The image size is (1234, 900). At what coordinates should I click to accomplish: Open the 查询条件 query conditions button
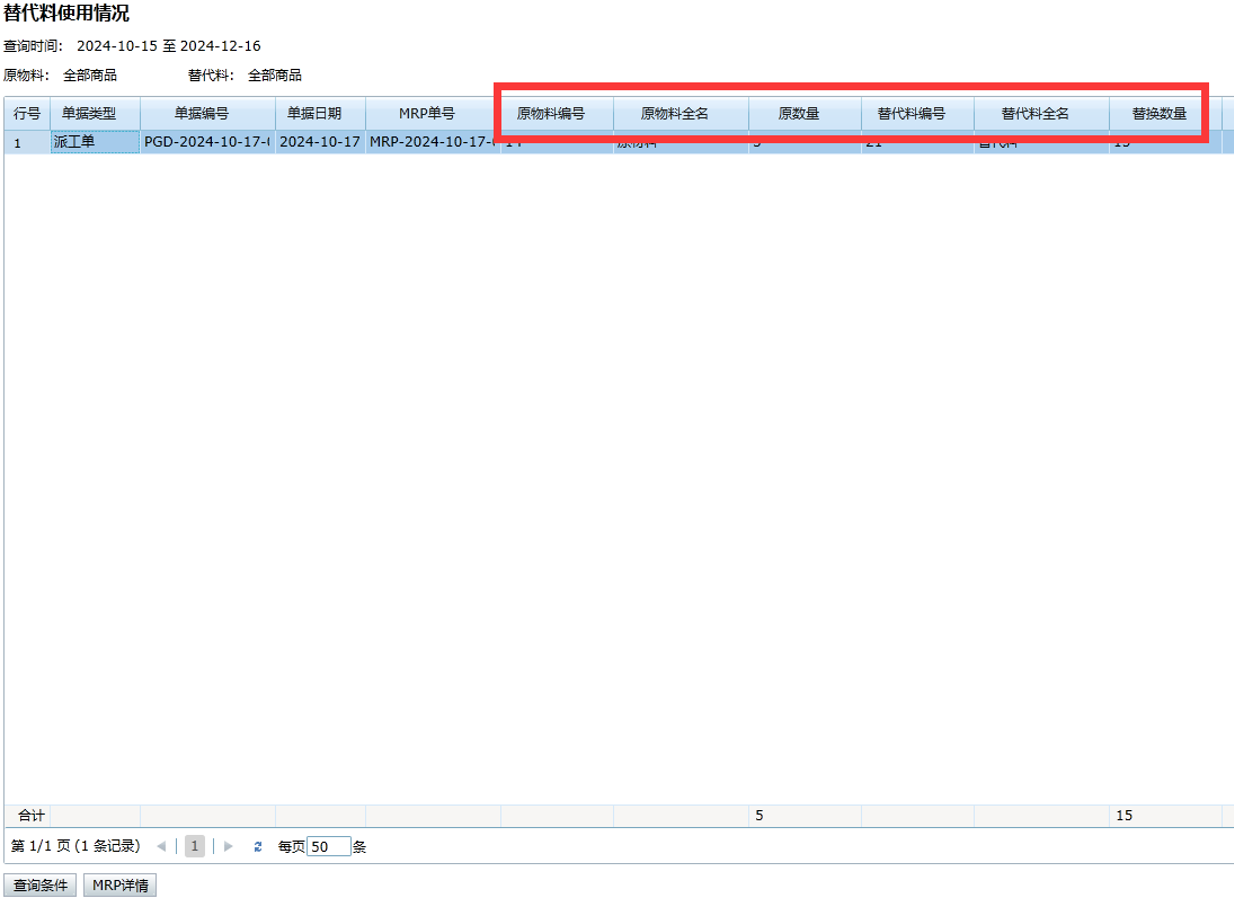pyautogui.click(x=41, y=886)
